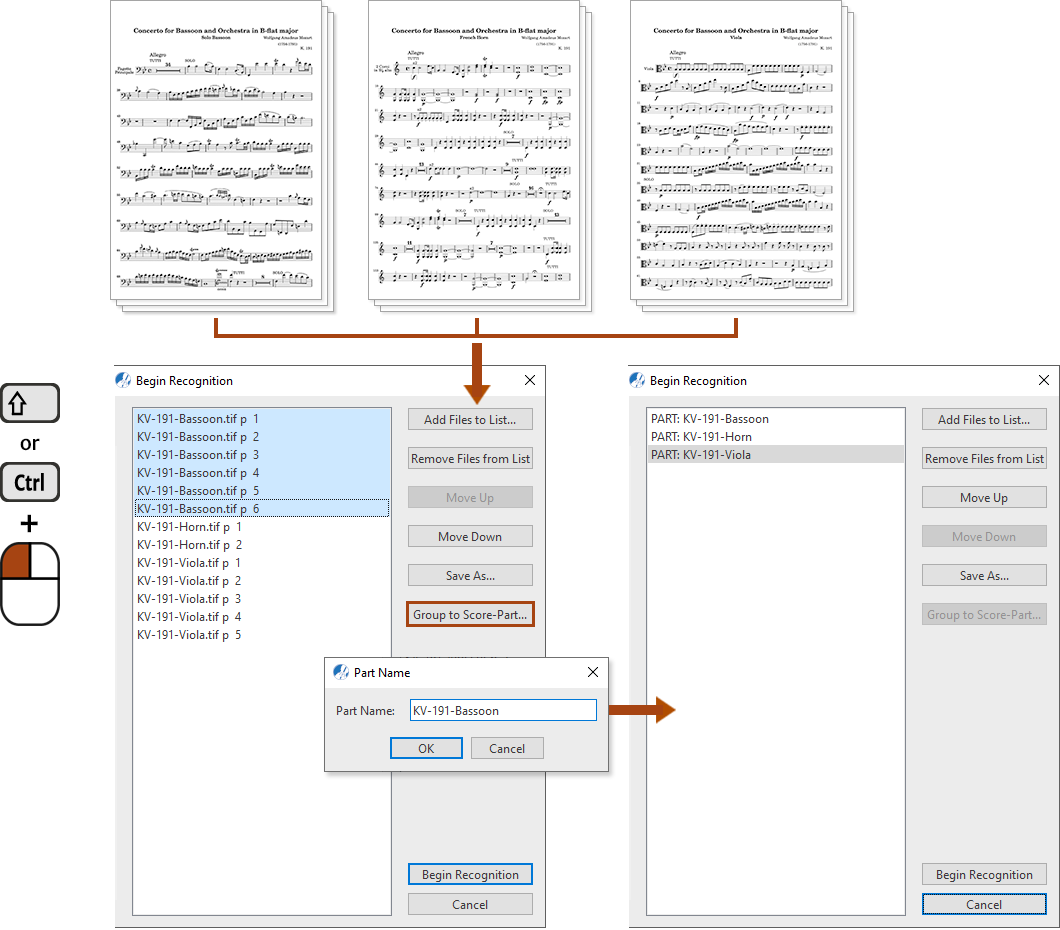Click the title bar app icon of the PART list dialog
The width and height of the screenshot is (1060, 930).
point(637,381)
